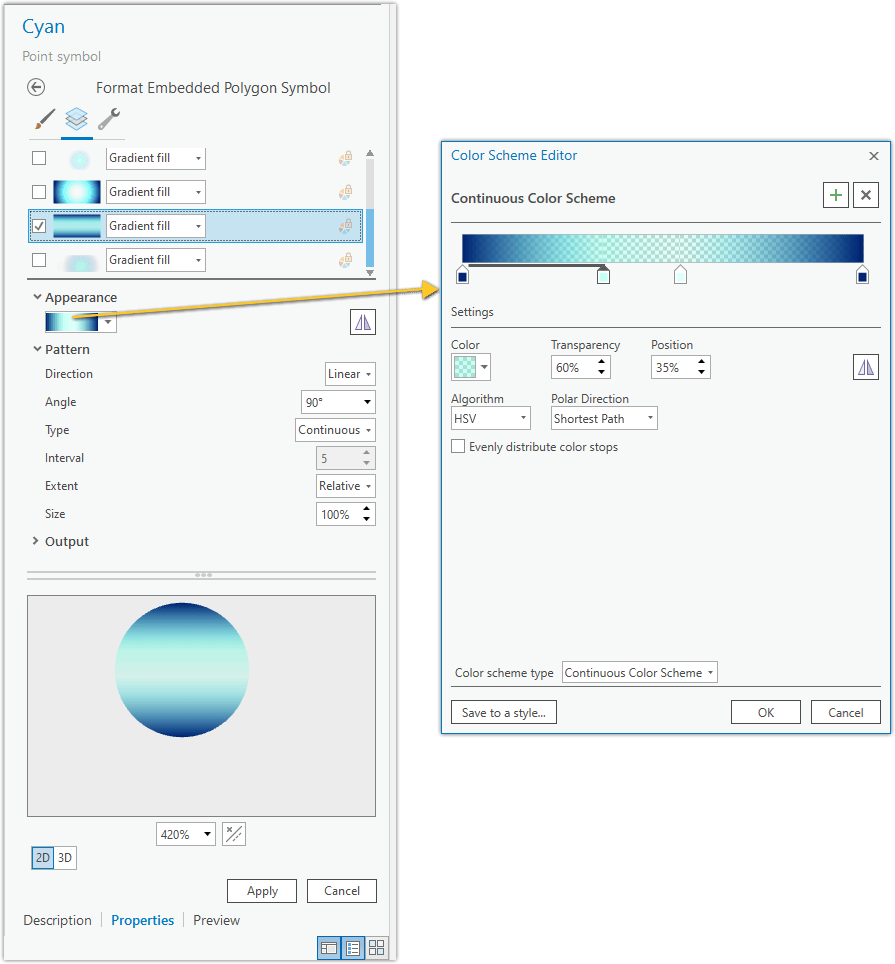Reverse color scheme in Color Scheme Editor

point(865,367)
